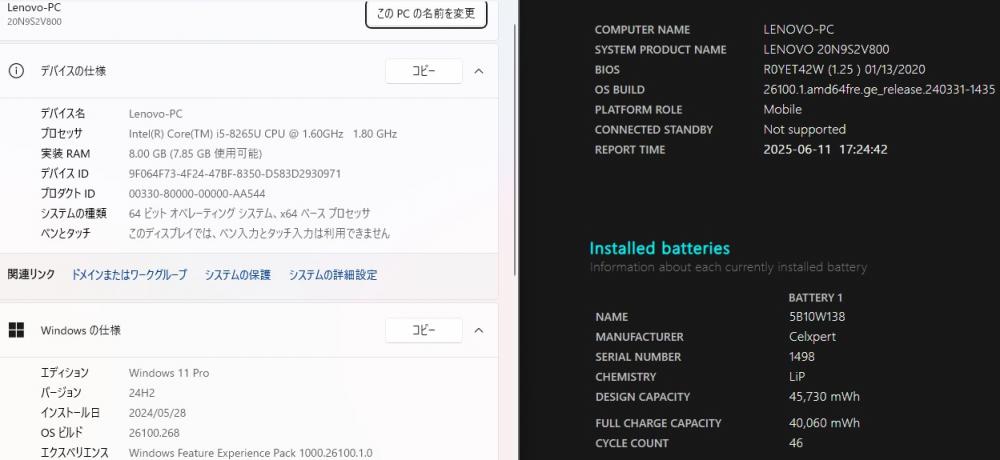Image resolution: width=1000 pixels, height=460 pixels.
Task: Select the device ID 9F064F73-4F24-47BF-8350-D583D2930971
Action: (235, 174)
